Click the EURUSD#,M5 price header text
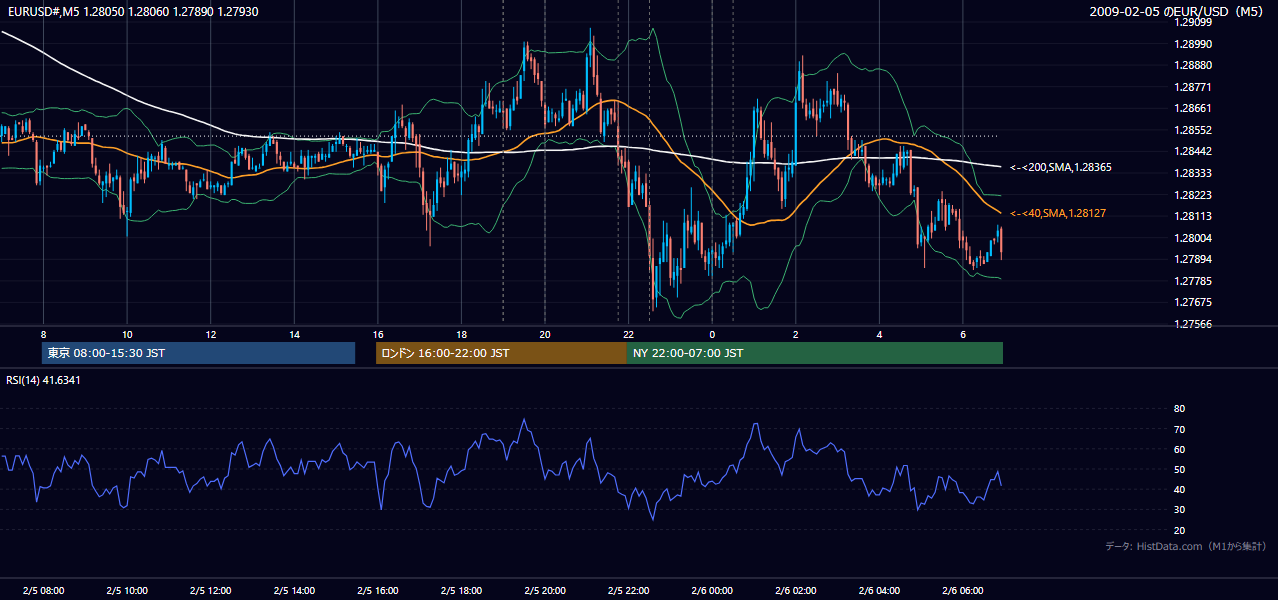 point(133,11)
